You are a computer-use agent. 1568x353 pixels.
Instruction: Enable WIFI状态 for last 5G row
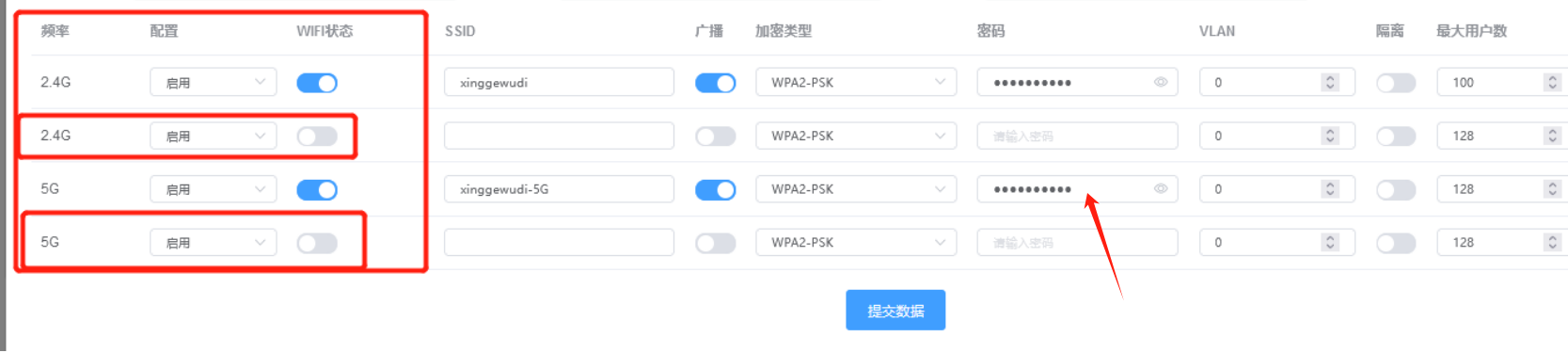(317, 243)
